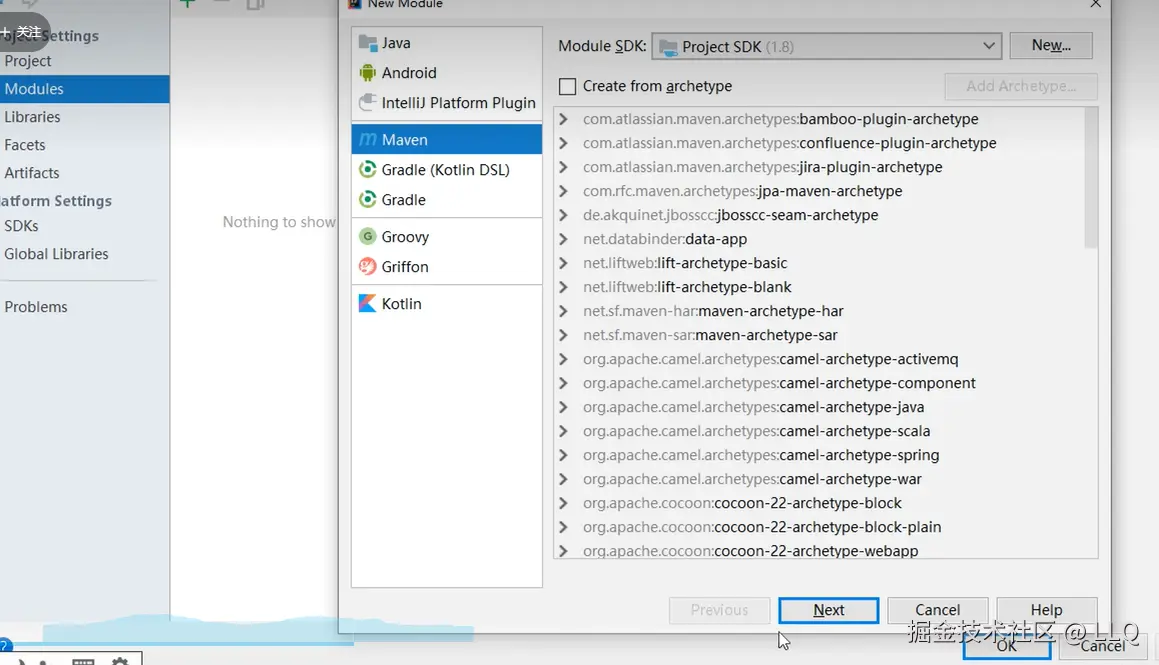Click the green add module plus icon
1159x665 pixels.
point(188,4)
